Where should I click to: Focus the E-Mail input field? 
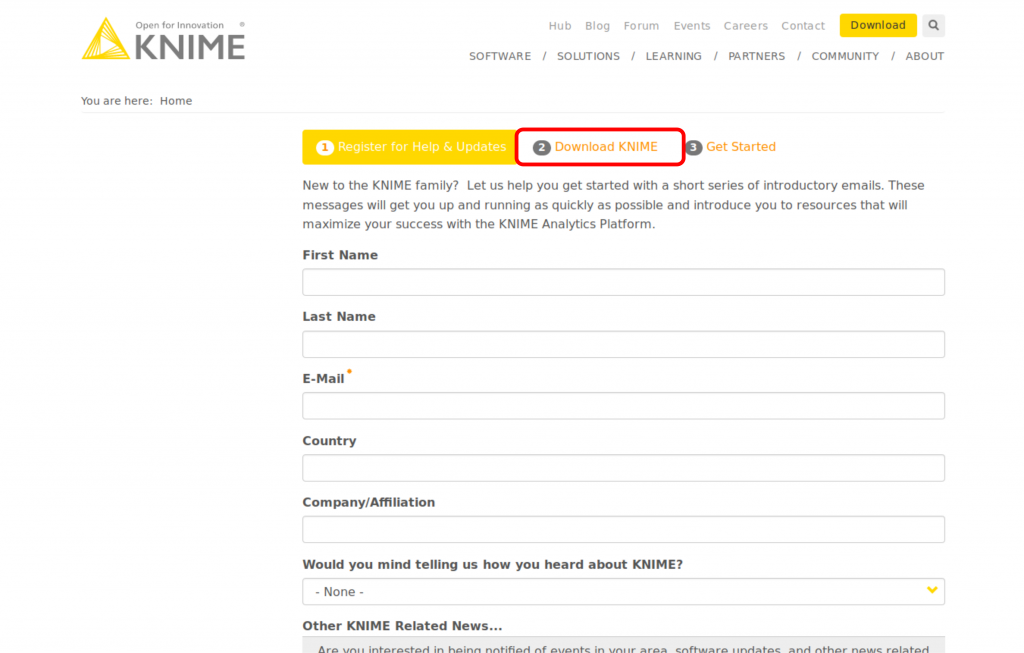623,406
